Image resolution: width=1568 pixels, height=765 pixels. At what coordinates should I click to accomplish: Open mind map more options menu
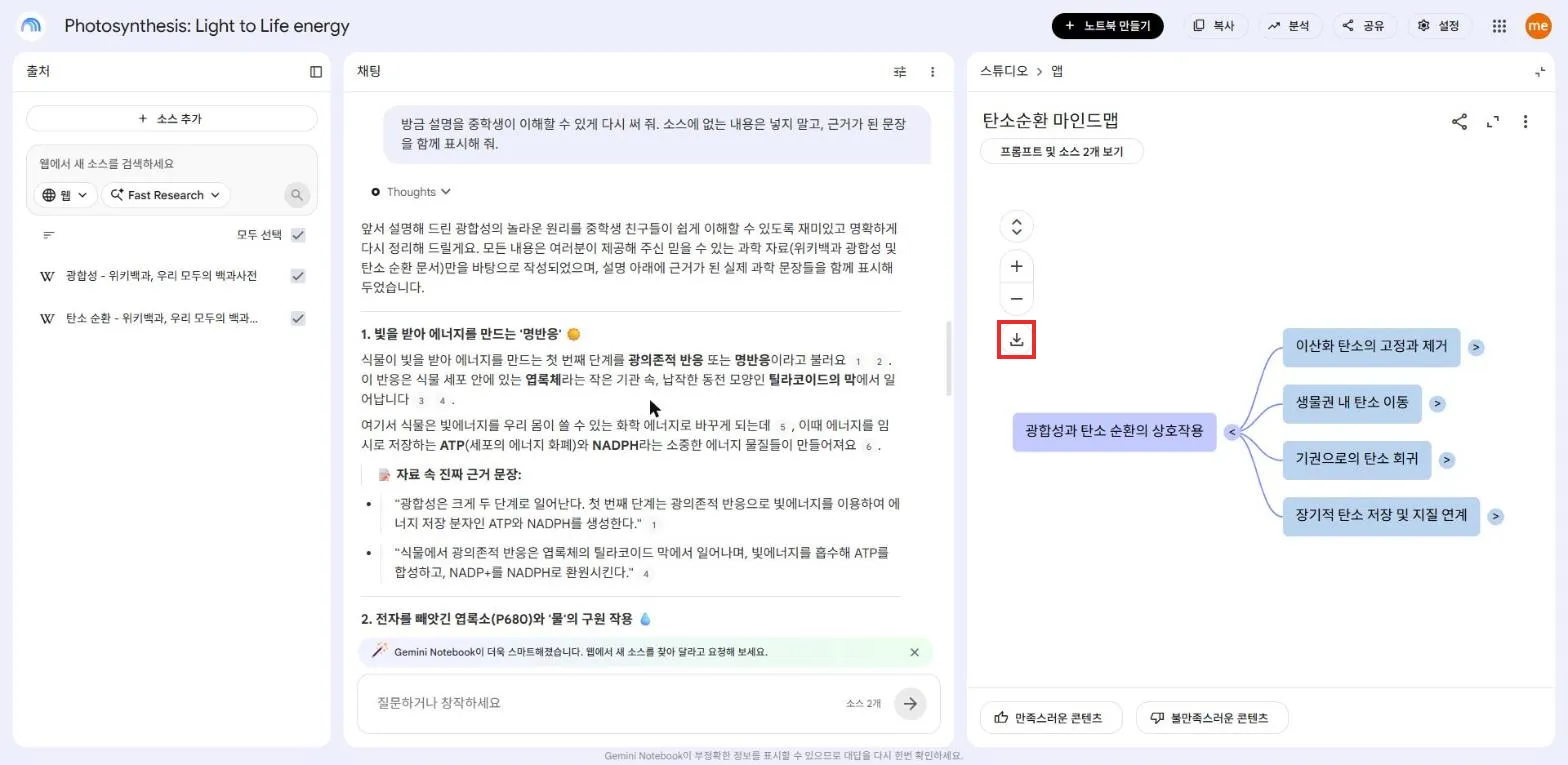(1525, 121)
